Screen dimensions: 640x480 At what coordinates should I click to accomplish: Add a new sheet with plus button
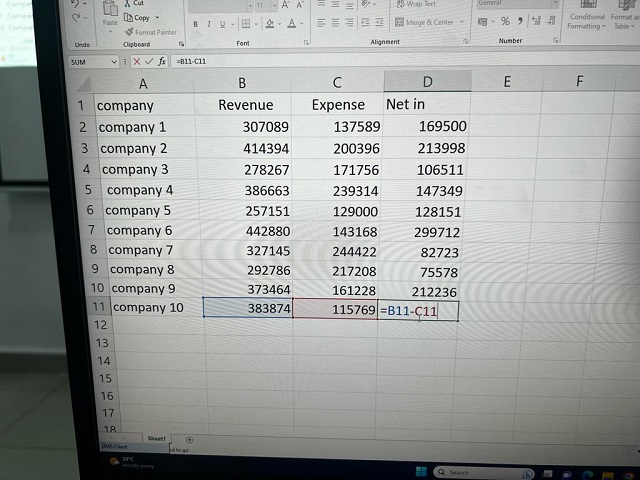(x=189, y=440)
